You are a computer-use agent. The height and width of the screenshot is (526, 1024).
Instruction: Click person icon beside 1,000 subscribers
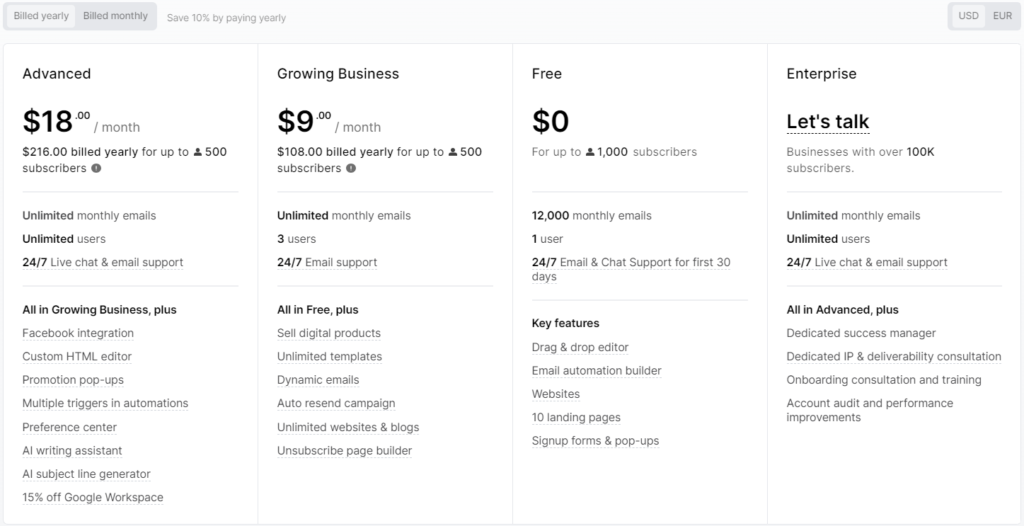coord(590,152)
